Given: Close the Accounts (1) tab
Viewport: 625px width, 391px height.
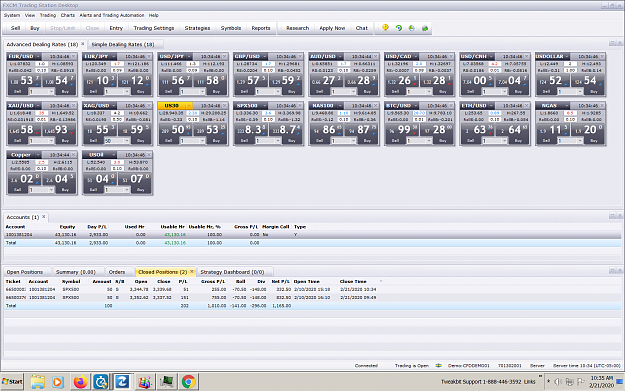Looking at the screenshot, I should (44, 217).
